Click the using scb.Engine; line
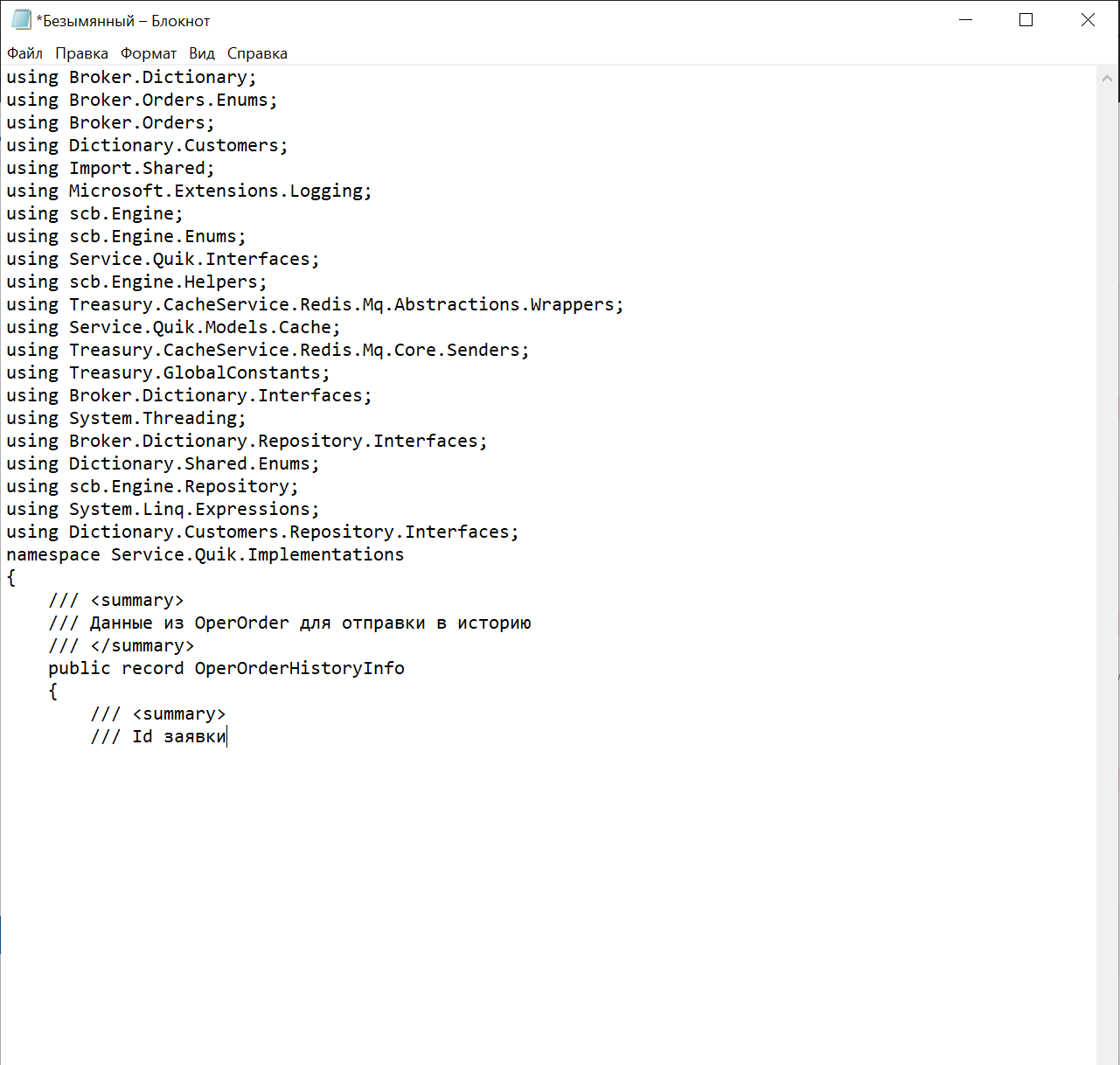Viewport: 1120px width, 1065px height. coord(92,213)
